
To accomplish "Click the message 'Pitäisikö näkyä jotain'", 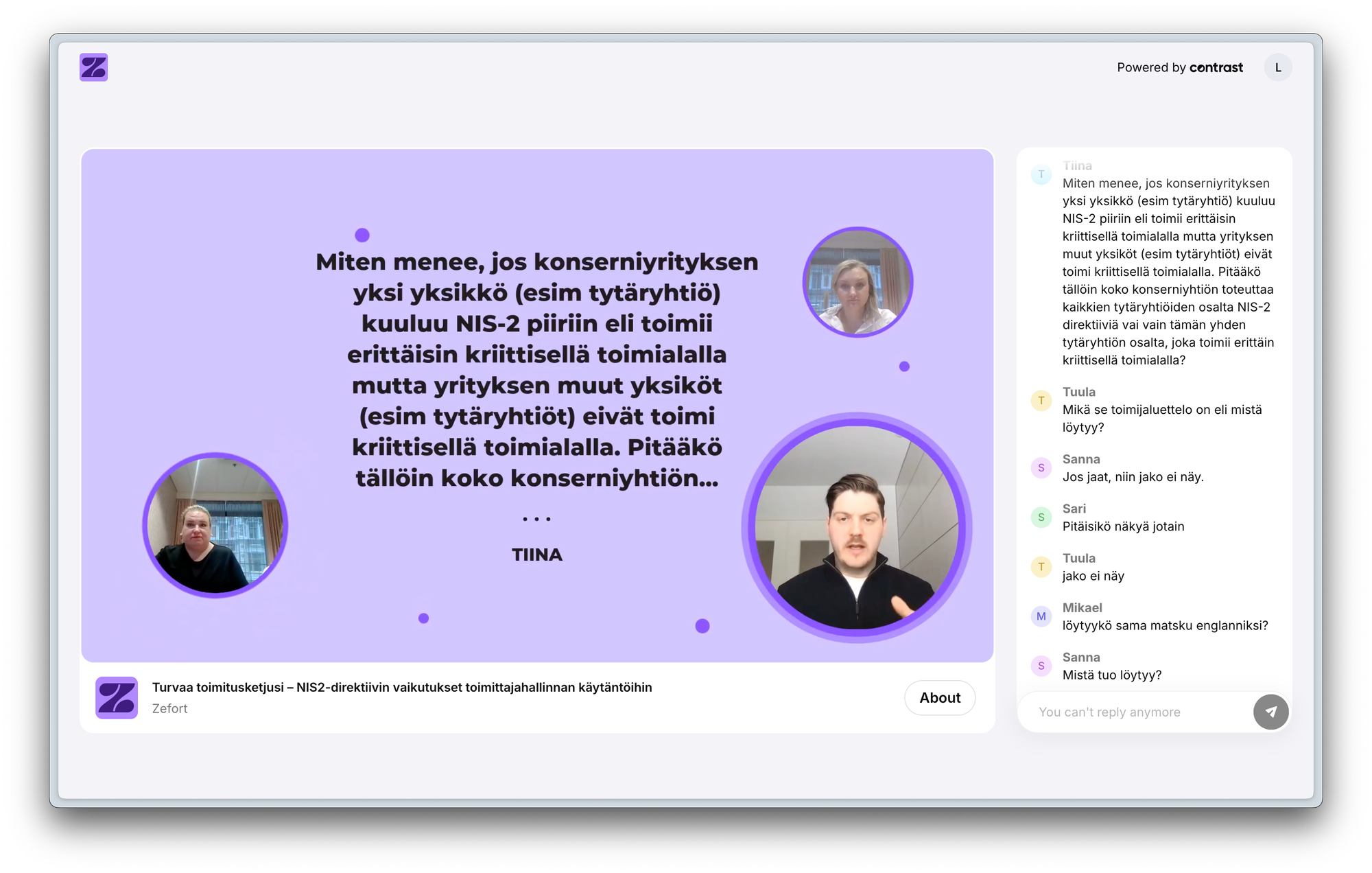I will [1123, 526].
